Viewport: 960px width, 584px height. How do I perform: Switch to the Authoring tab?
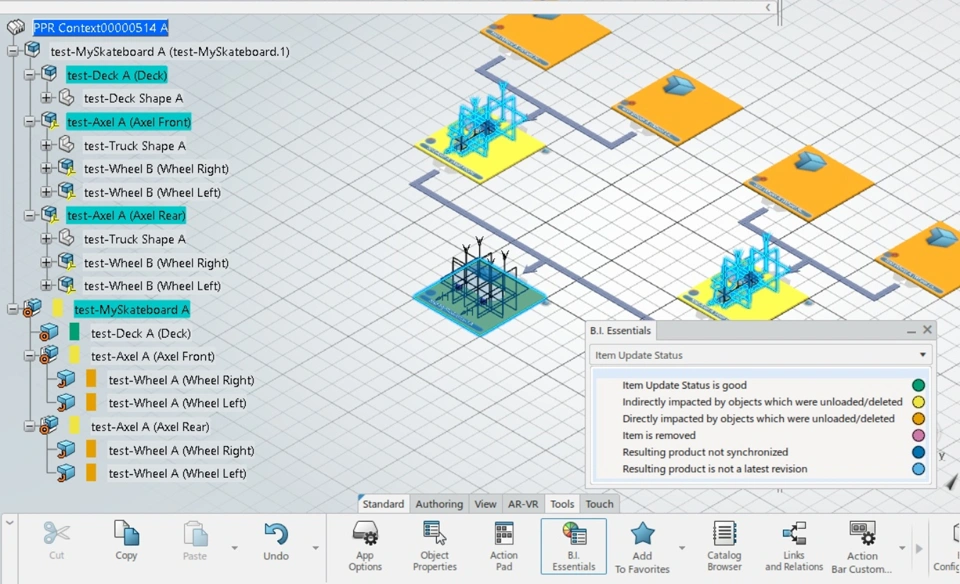click(439, 504)
